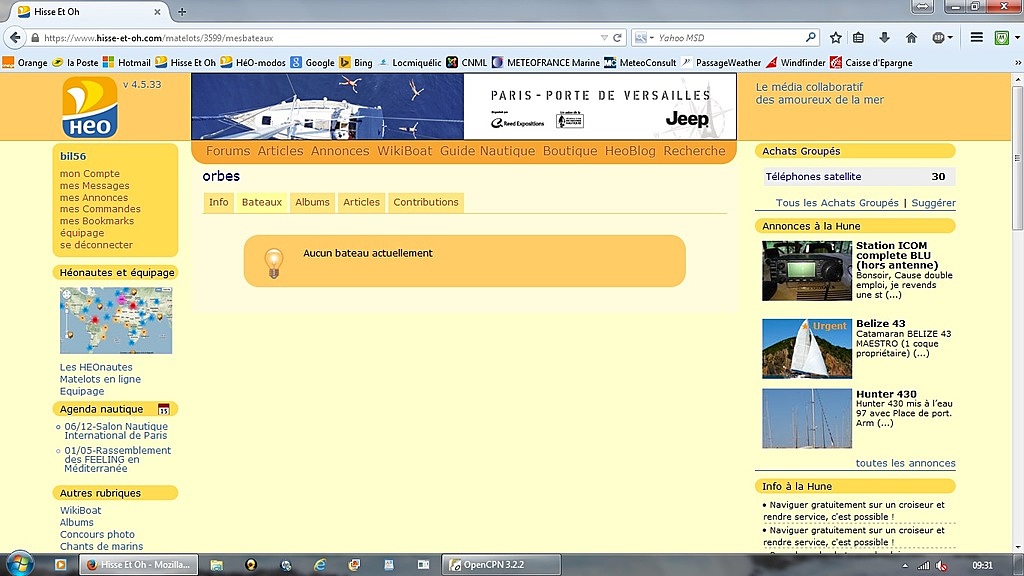The height and width of the screenshot is (576, 1024).
Task: Click the volume icon in system tray
Action: [x=941, y=566]
